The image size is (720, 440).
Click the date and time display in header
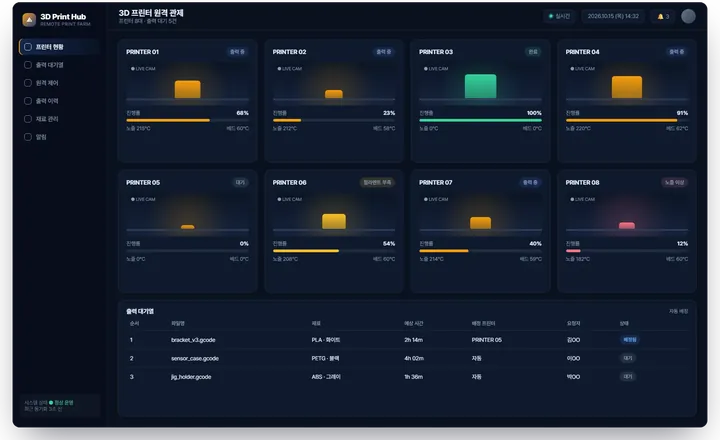coord(613,16)
